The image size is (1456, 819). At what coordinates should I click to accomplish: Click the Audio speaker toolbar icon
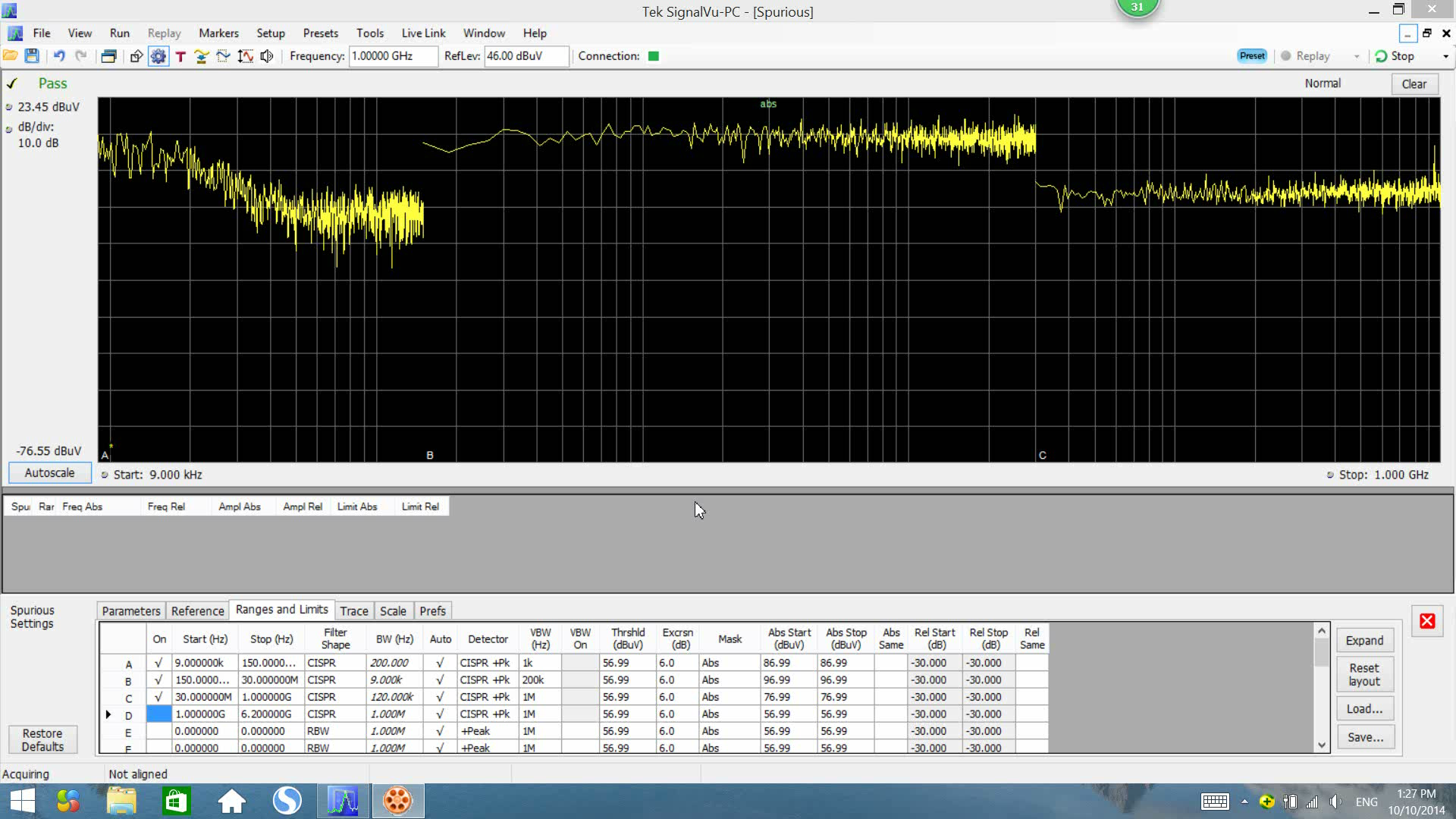click(267, 56)
